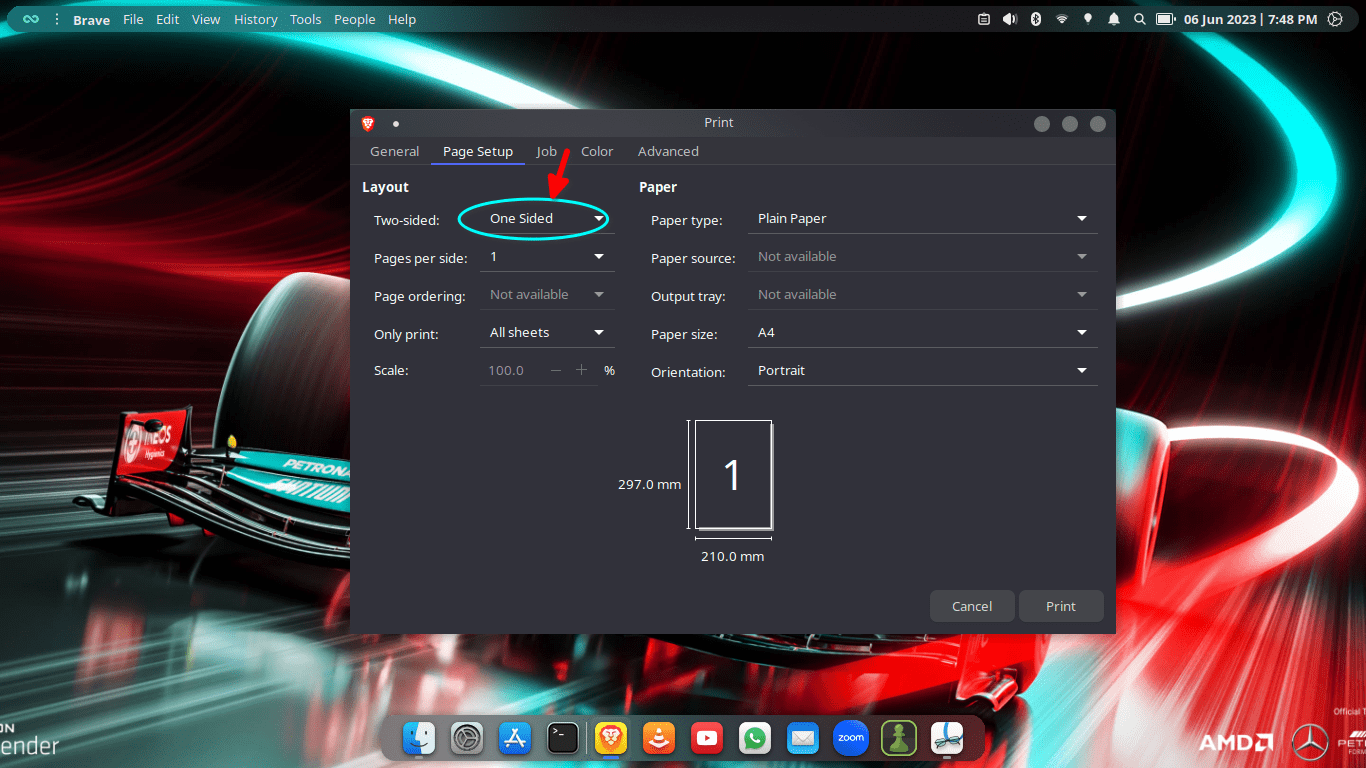1366x768 pixels.
Task: Launch Zoom from the dock
Action: [851, 738]
